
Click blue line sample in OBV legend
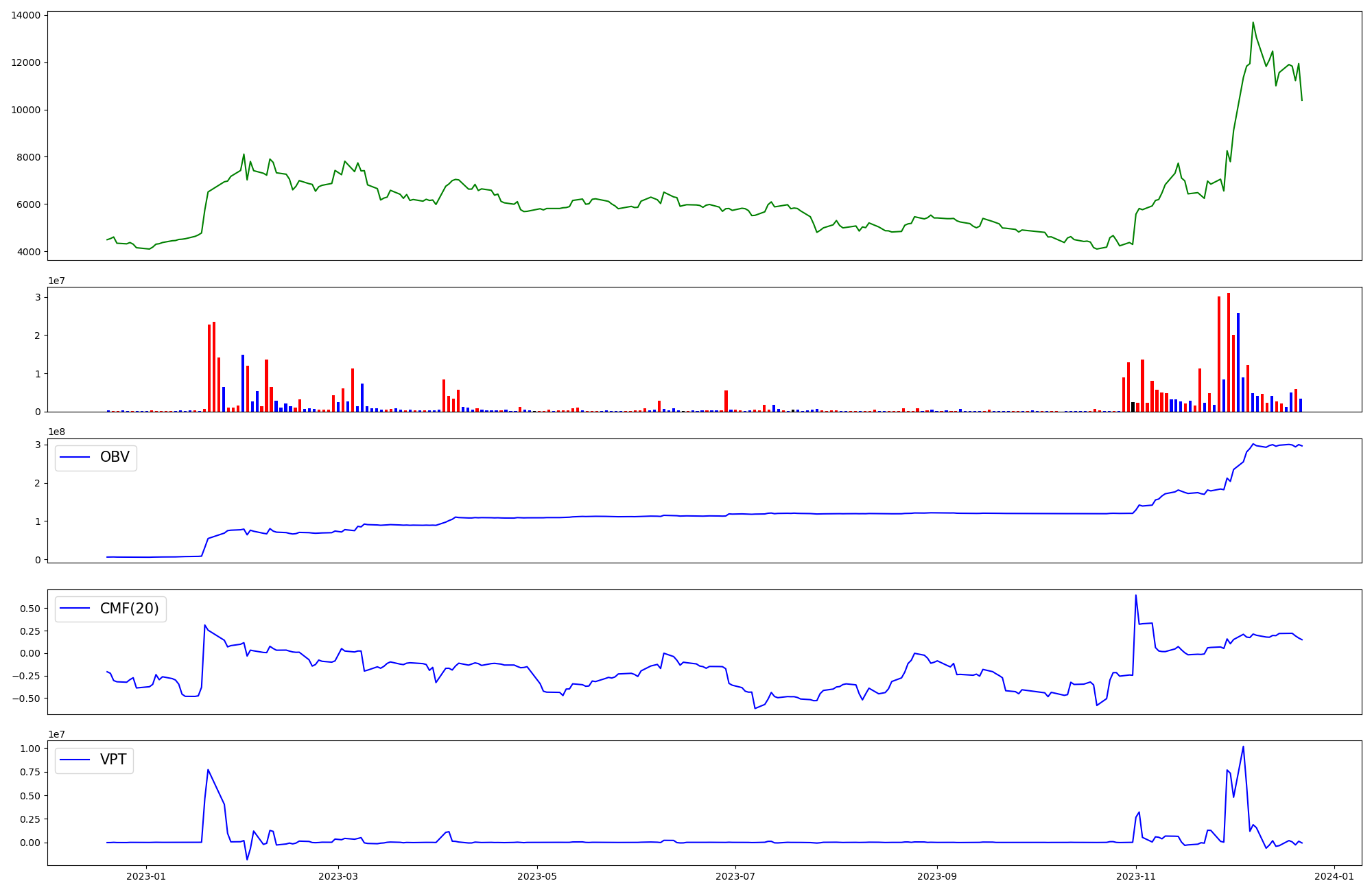[x=75, y=458]
